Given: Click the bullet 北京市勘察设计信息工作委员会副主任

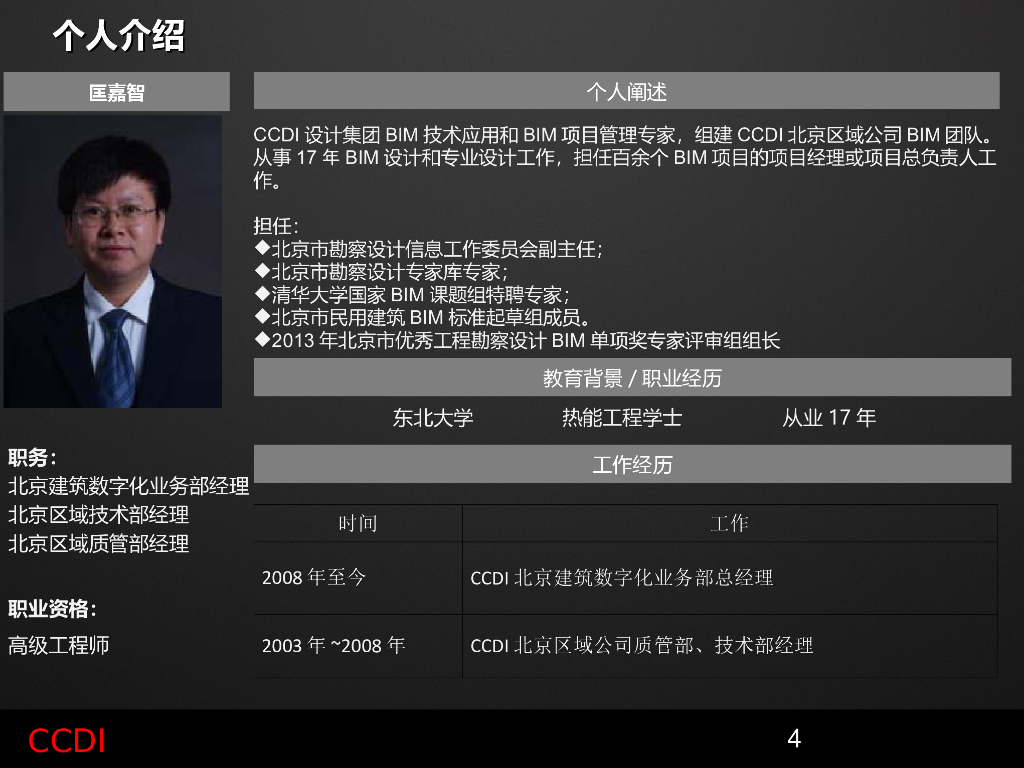Looking at the screenshot, I should (428, 249).
